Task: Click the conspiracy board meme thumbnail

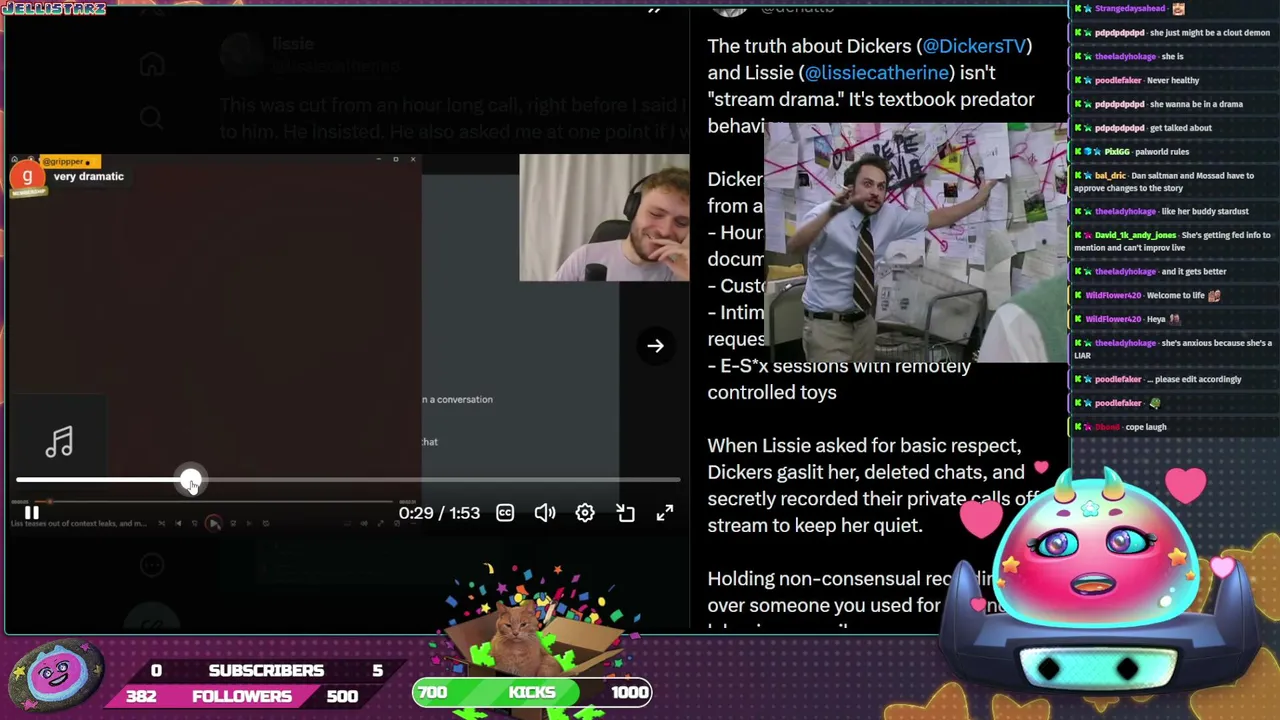Action: click(x=915, y=243)
